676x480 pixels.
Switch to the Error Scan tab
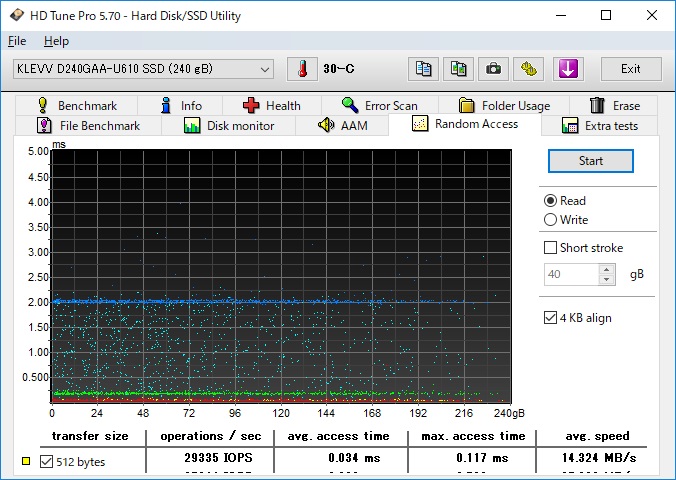[379, 105]
